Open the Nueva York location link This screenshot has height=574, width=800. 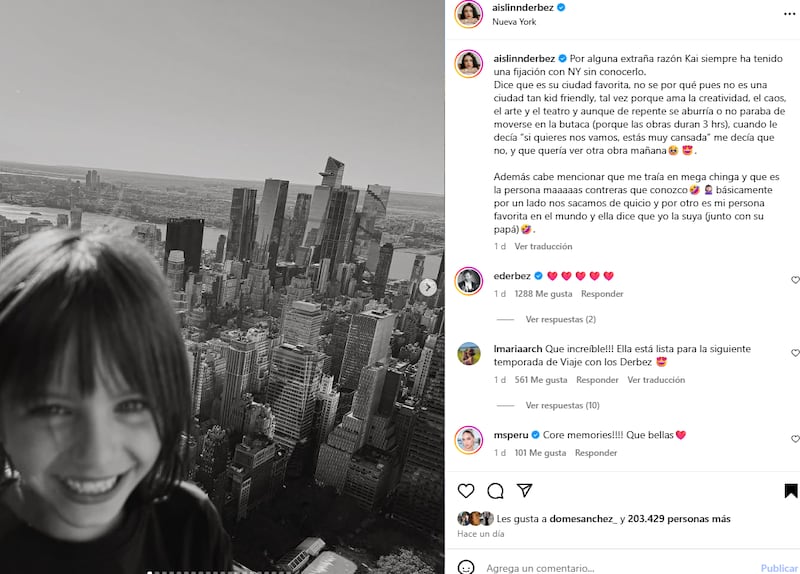click(x=514, y=22)
